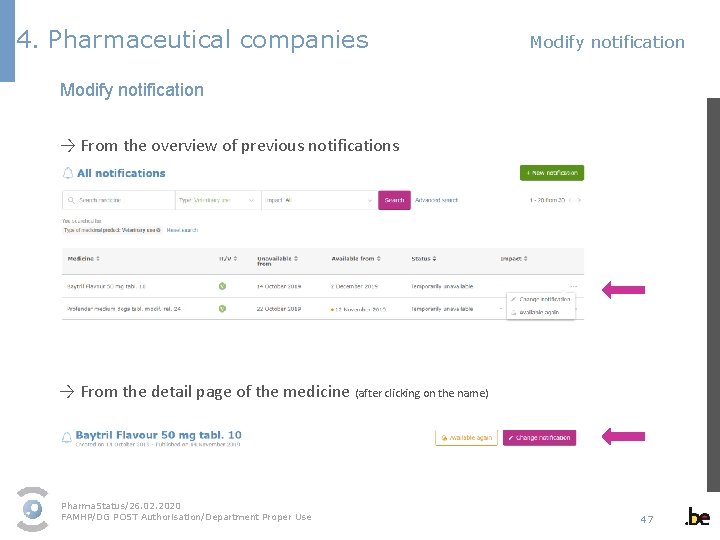The width and height of the screenshot is (720, 540).
Task: Click the pink Change notification button
Action: (539, 438)
